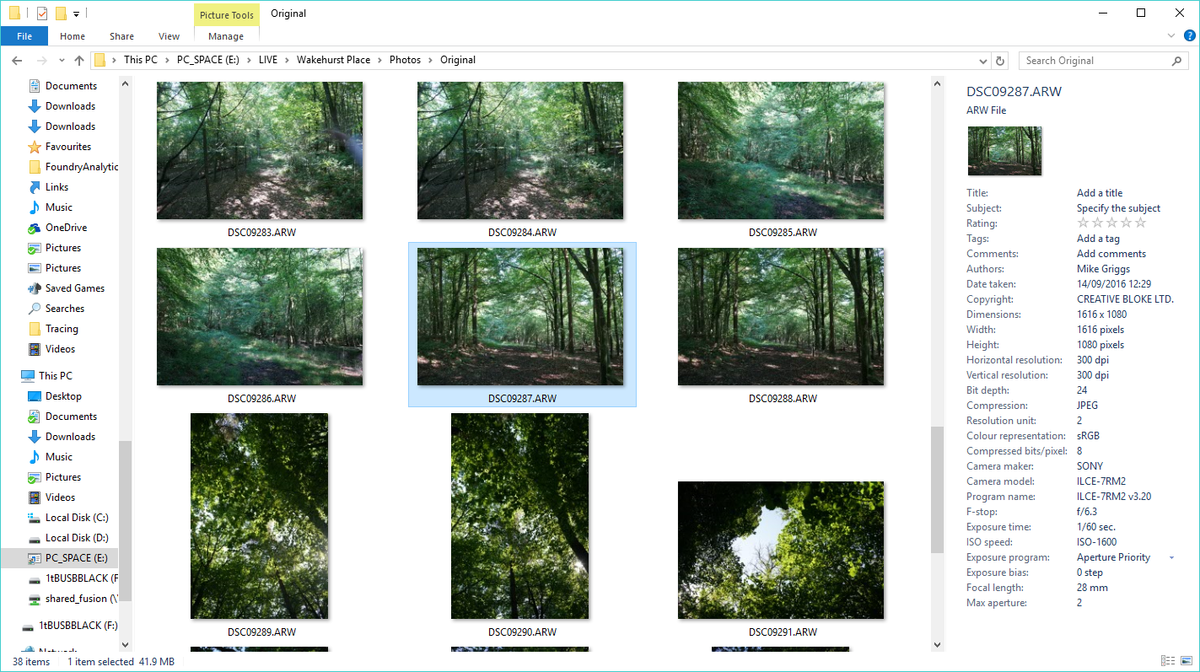The image size is (1200, 672).
Task: Switch to large thumbnails view in status bar
Action: pyautogui.click(x=1186, y=660)
